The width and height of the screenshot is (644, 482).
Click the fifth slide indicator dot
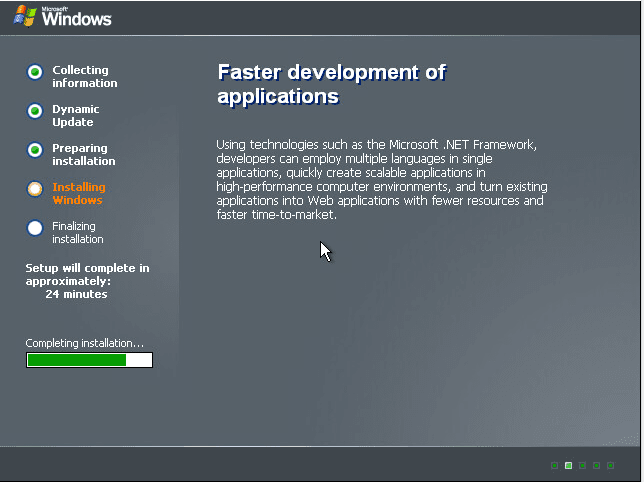coord(610,465)
